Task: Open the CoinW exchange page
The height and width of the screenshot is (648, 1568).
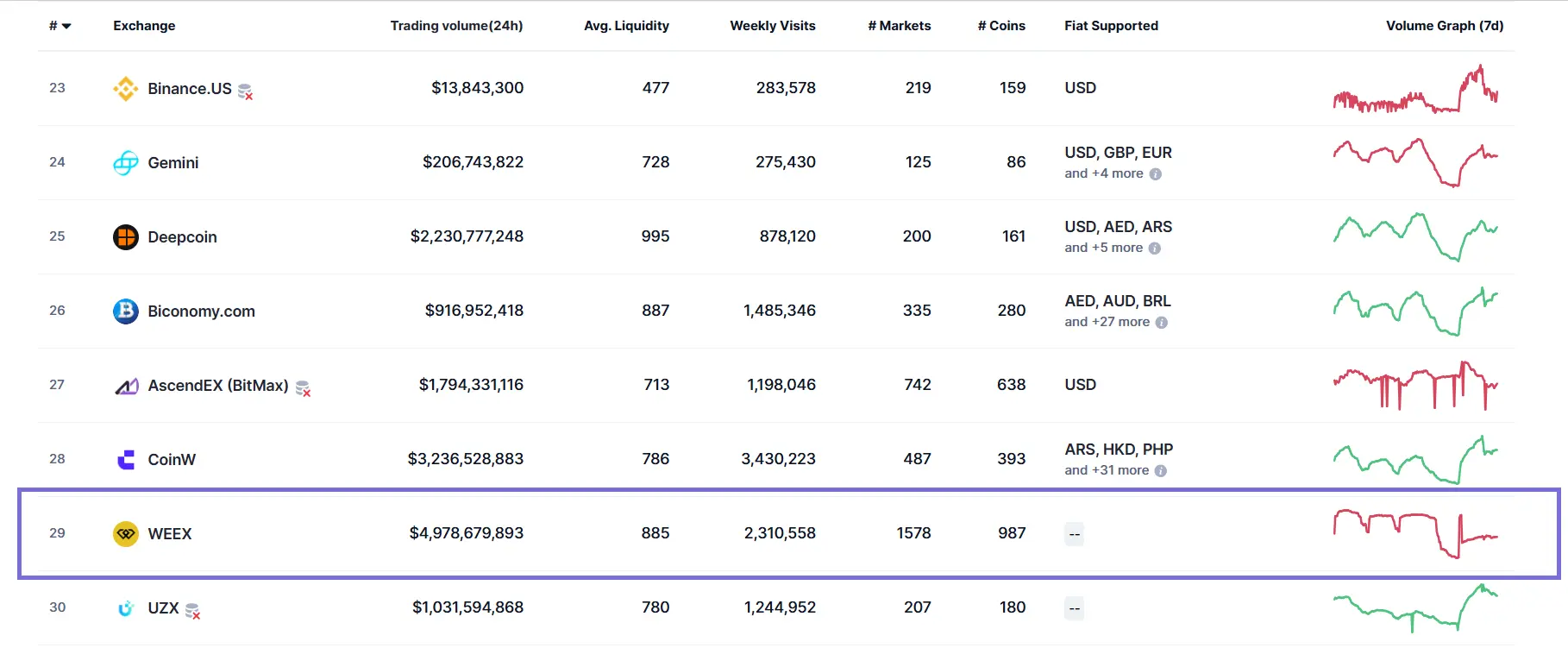Action: (172, 460)
